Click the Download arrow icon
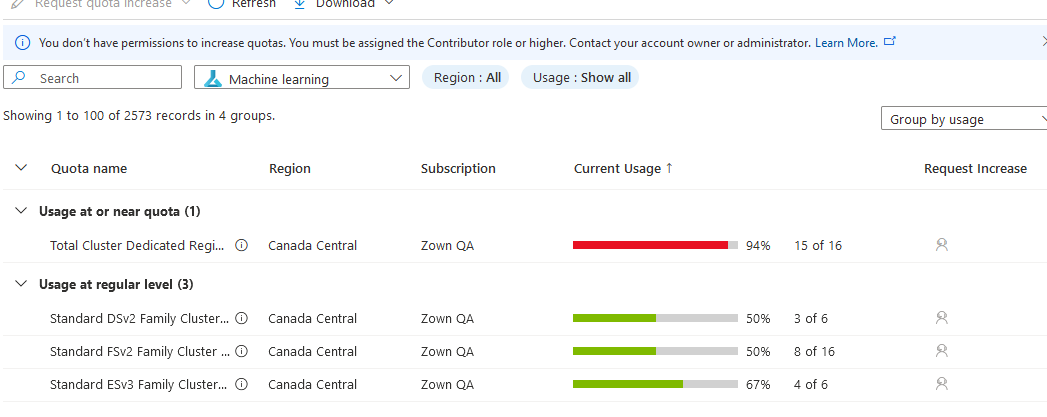 (299, 3)
